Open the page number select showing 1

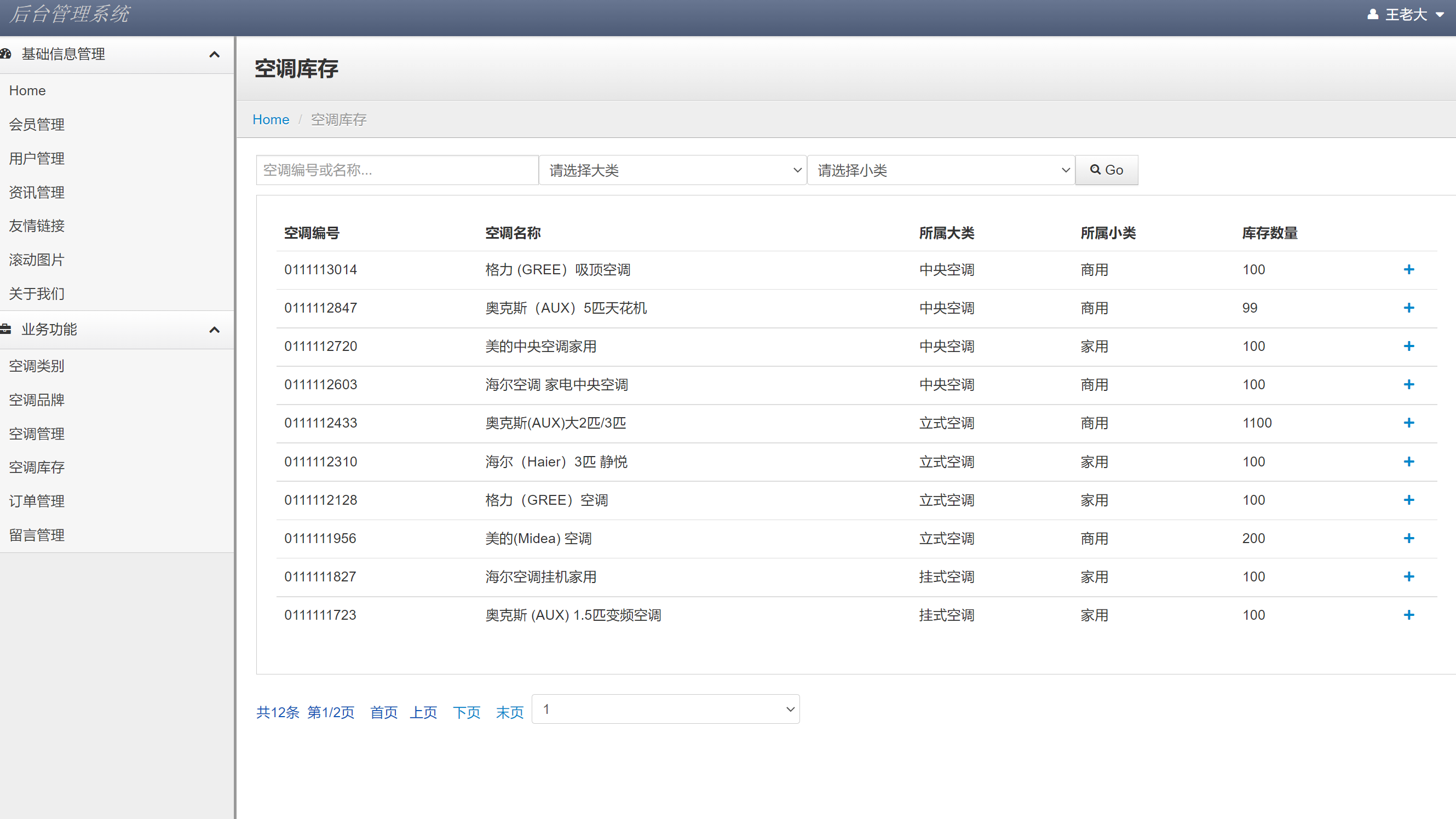point(666,709)
